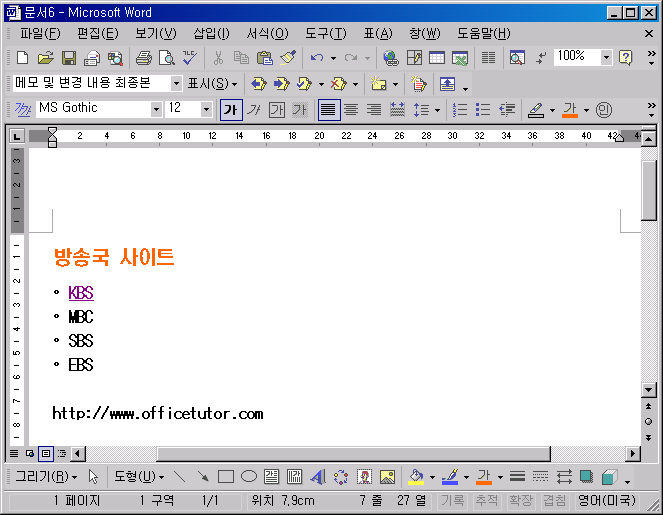Open the 삽입(I) menu

click(211, 33)
